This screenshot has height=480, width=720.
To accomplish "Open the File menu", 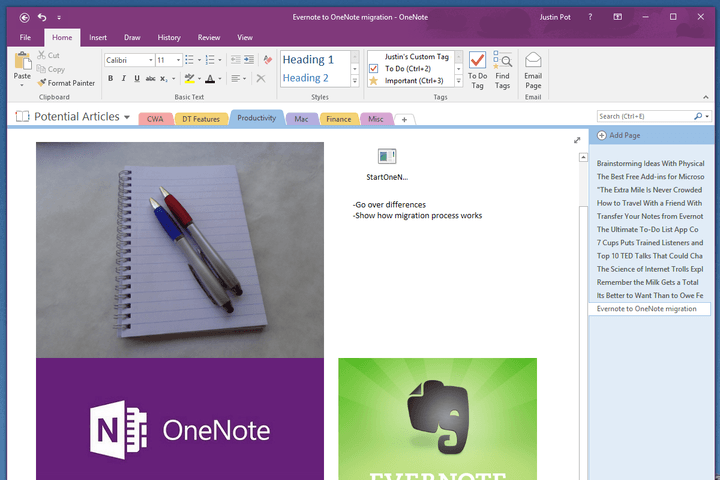I will [25, 38].
